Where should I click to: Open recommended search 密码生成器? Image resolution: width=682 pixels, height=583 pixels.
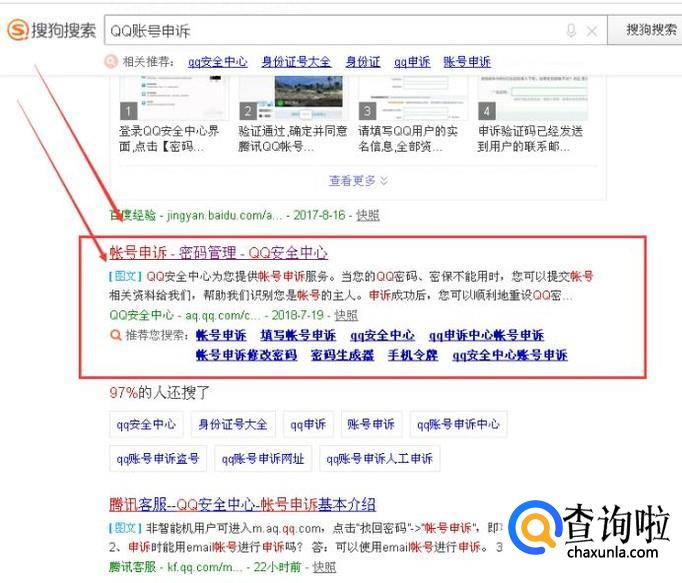[x=342, y=355]
